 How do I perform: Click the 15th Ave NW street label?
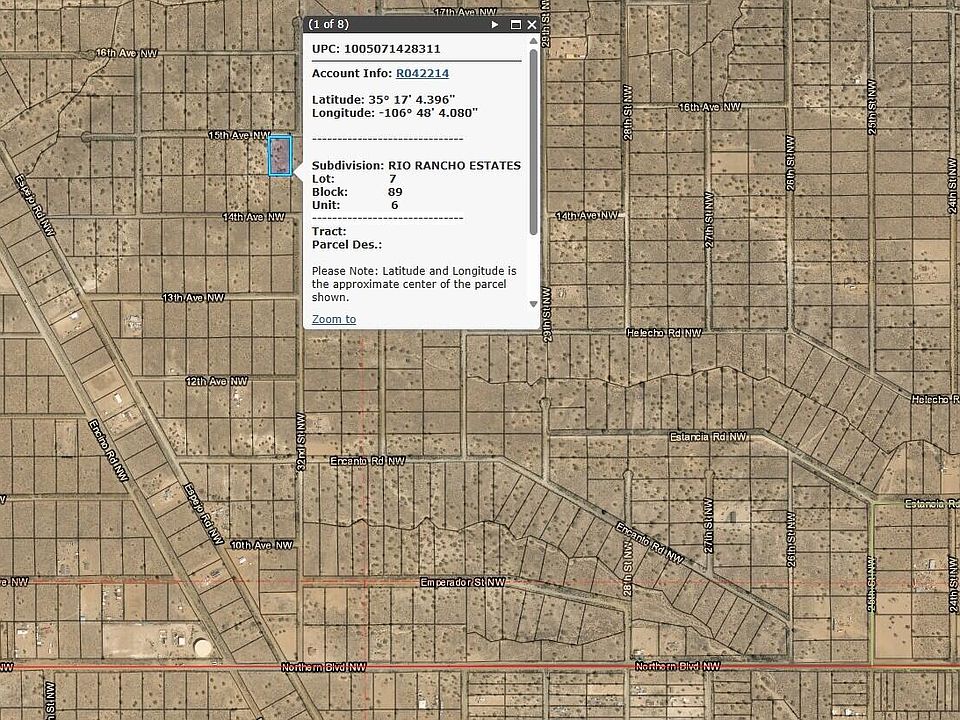pos(238,134)
